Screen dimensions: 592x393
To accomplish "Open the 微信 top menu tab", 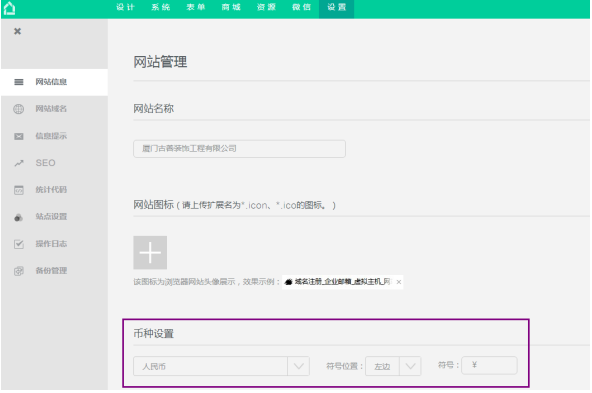I will (x=301, y=8).
